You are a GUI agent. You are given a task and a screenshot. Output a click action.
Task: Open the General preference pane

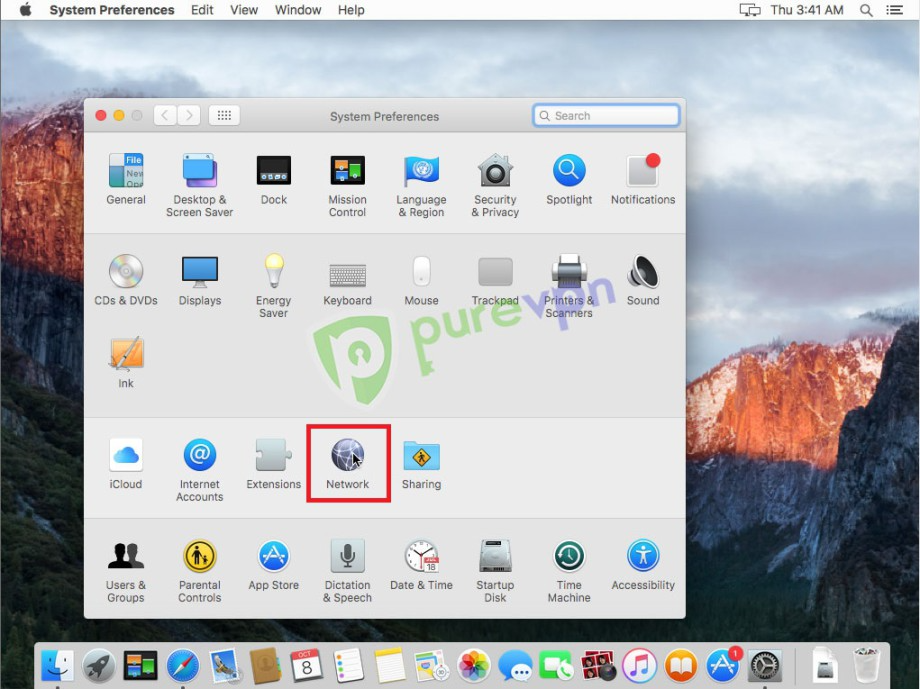pos(126,179)
